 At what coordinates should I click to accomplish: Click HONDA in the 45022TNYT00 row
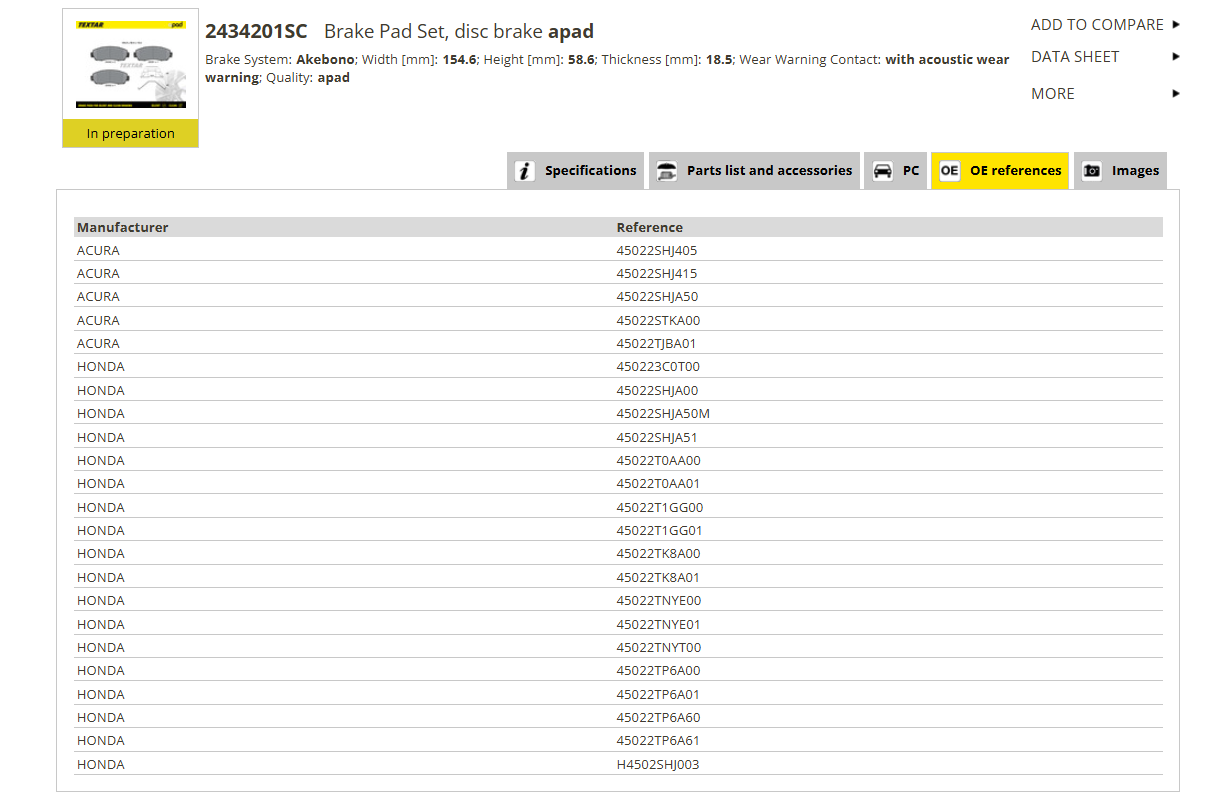101,647
